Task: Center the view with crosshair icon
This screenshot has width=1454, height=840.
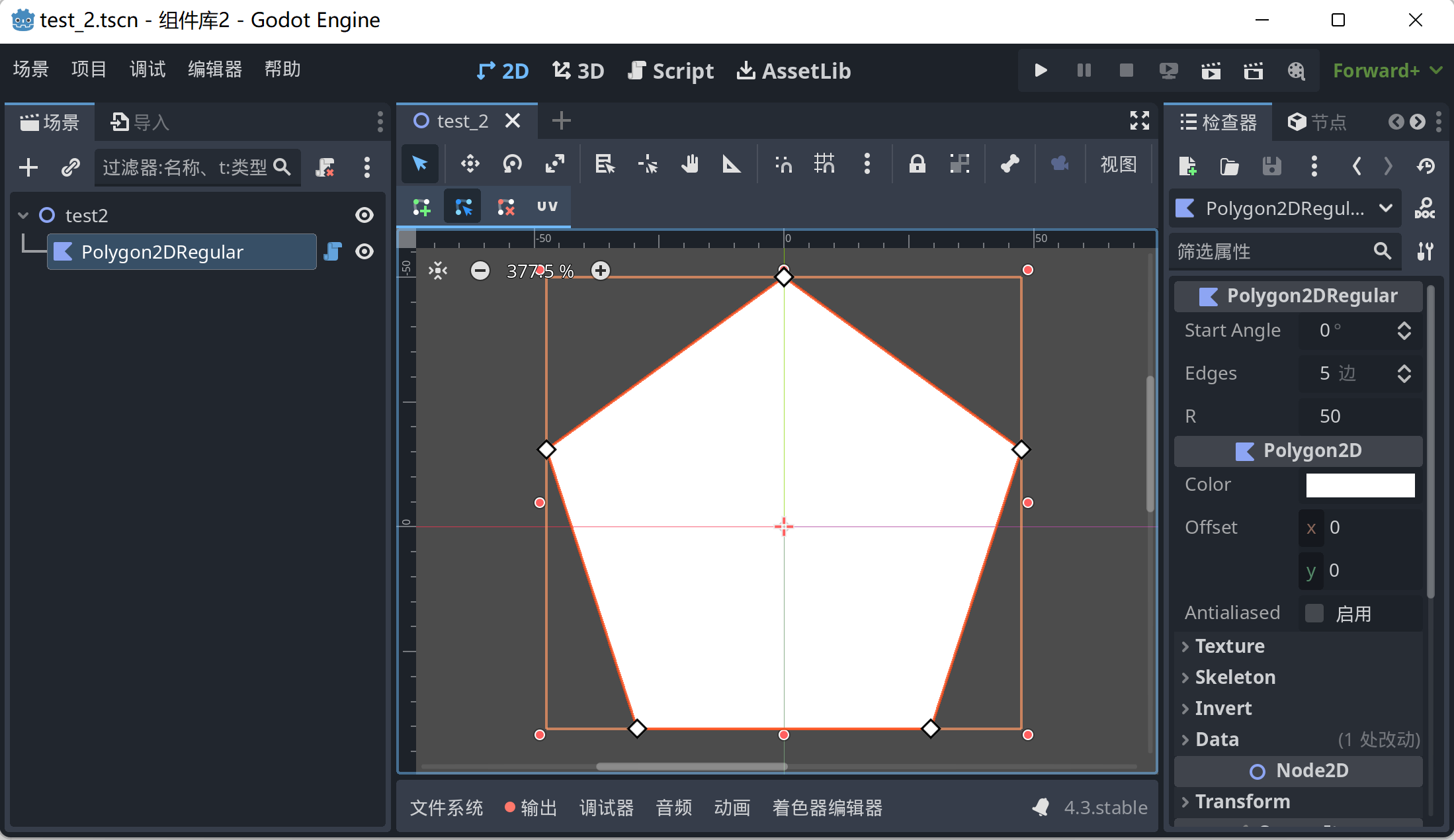Action: coord(438,271)
